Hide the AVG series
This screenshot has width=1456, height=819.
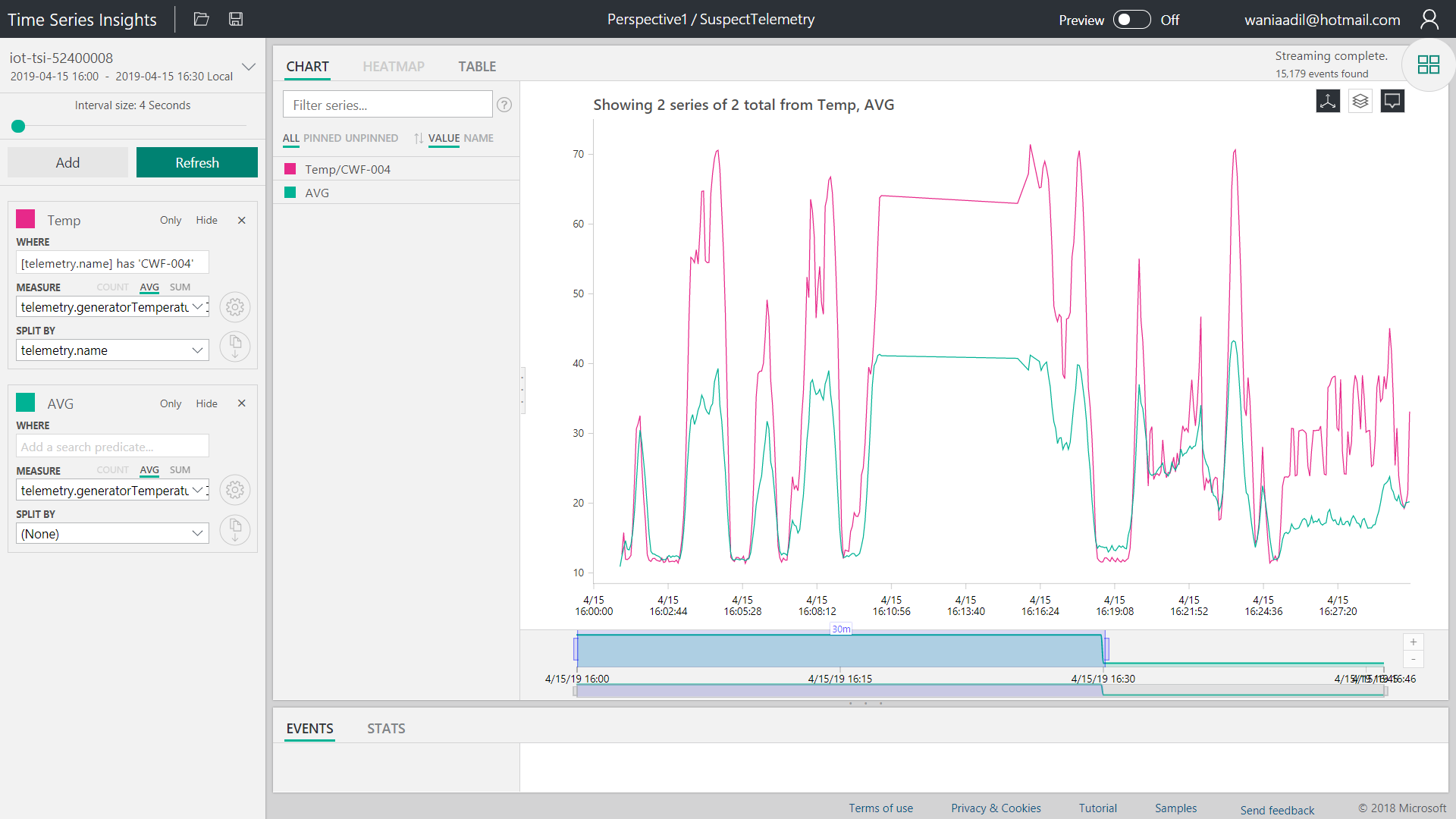pyautogui.click(x=206, y=403)
